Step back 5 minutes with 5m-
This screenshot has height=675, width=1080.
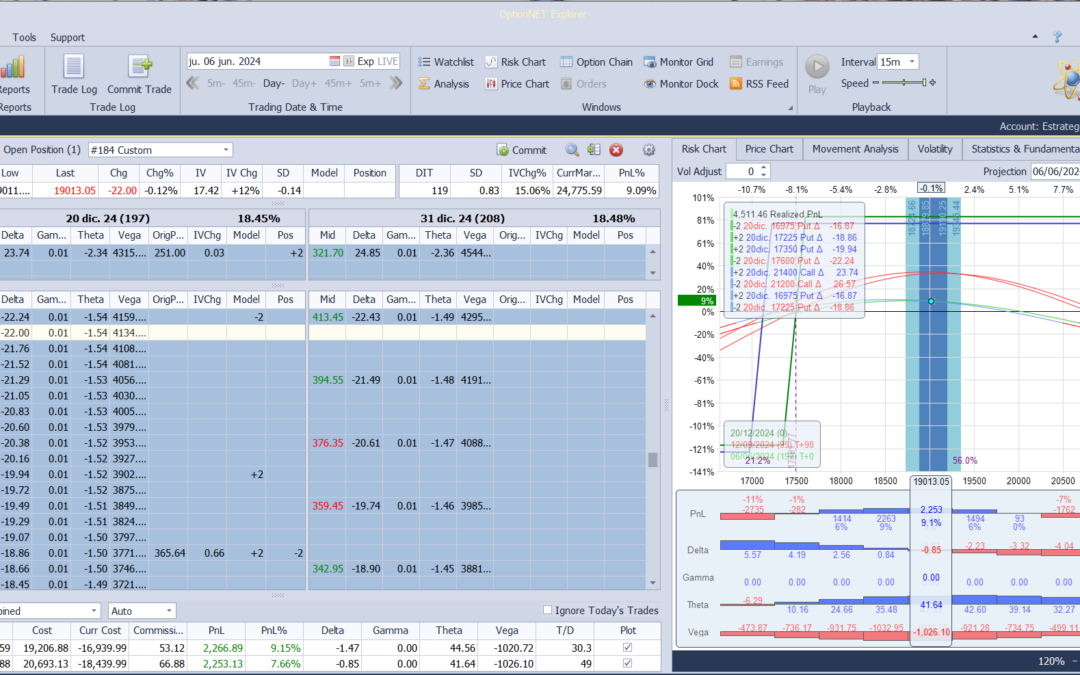[x=216, y=83]
